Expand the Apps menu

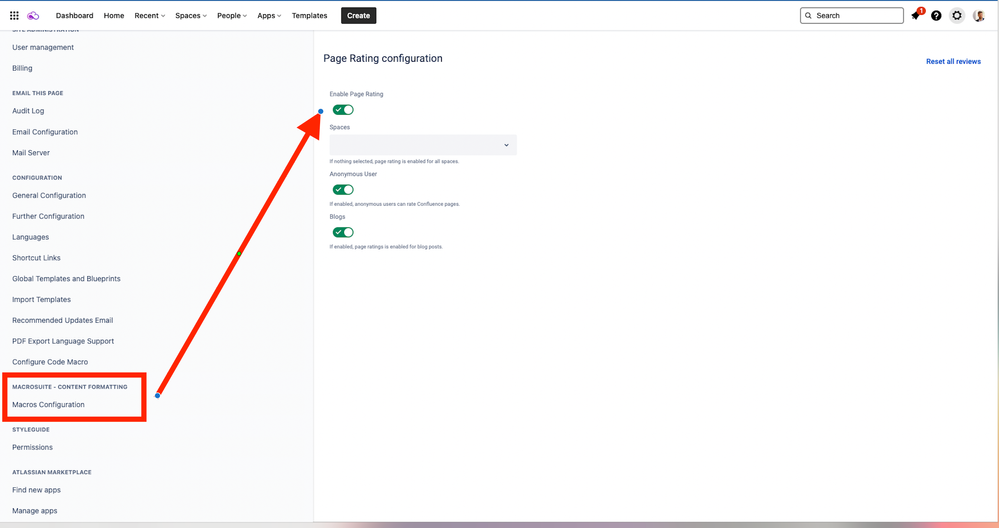click(x=269, y=15)
